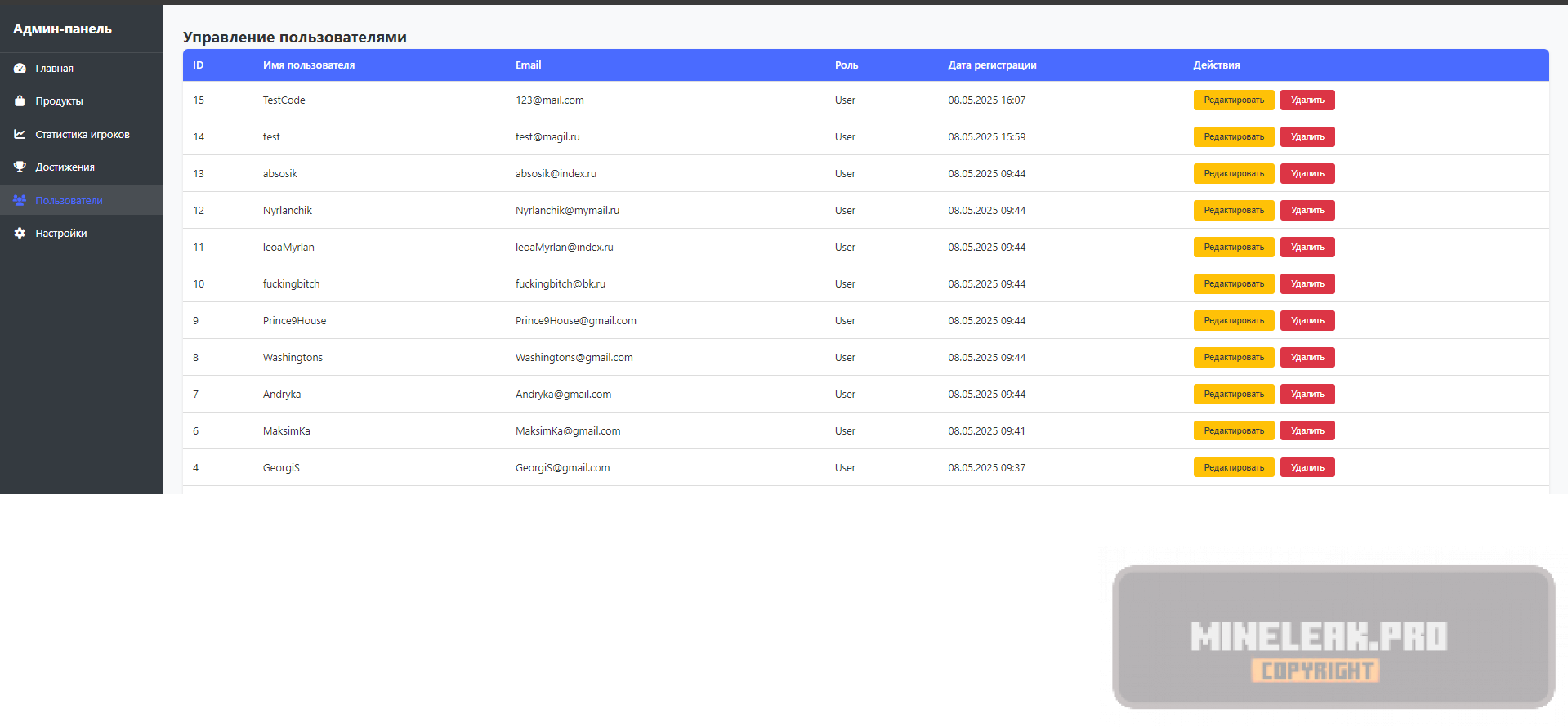Select the absosik@index.ru cell

556,174
